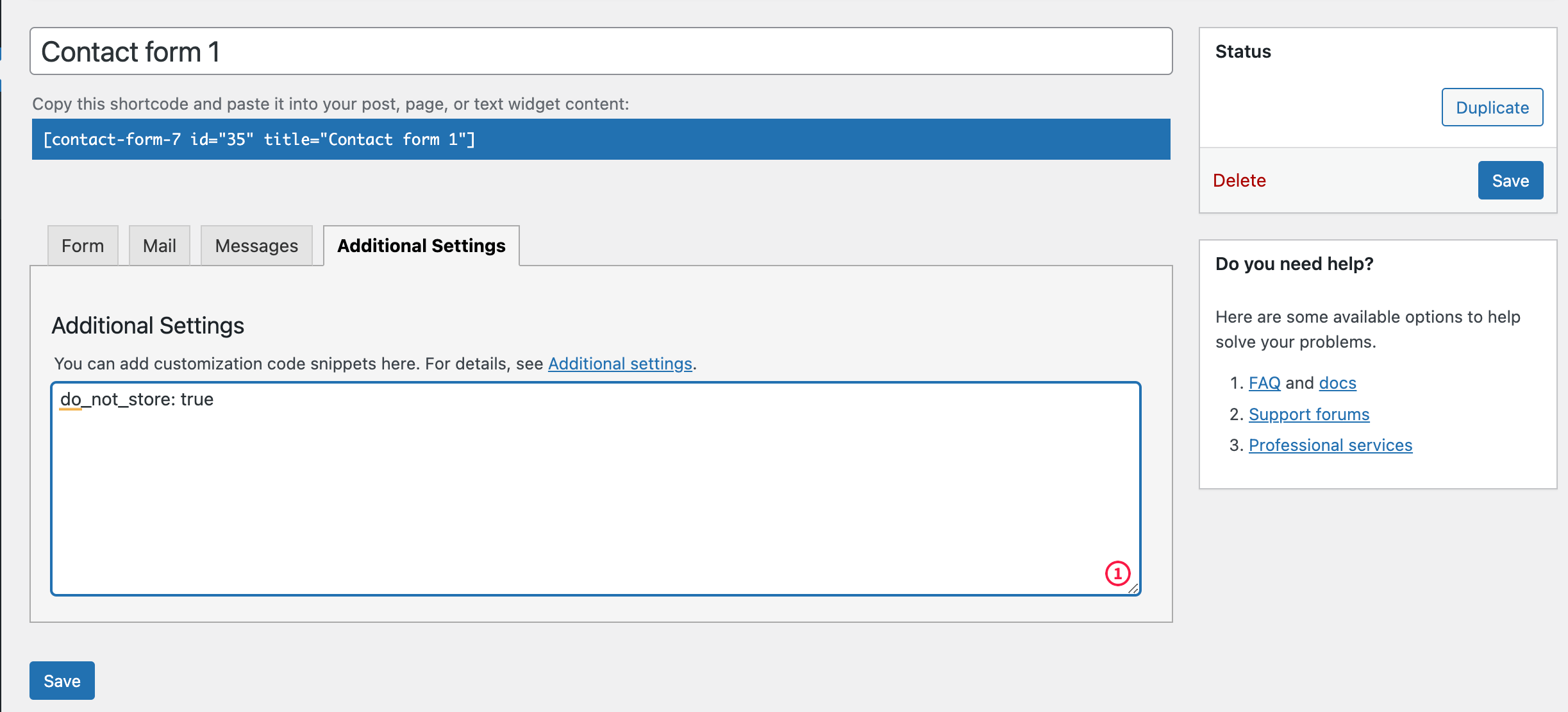1568x712 pixels.
Task: Follow the docs link
Action: click(1337, 383)
